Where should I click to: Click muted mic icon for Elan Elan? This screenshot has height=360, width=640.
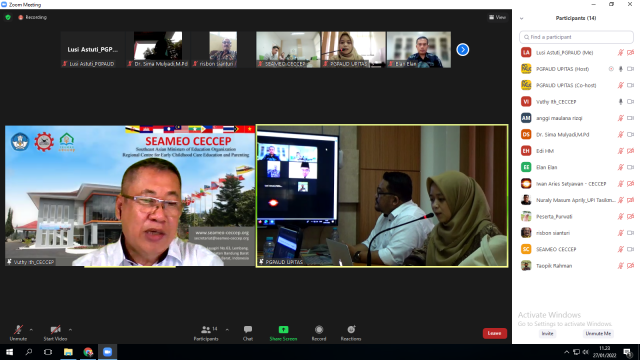(x=621, y=167)
